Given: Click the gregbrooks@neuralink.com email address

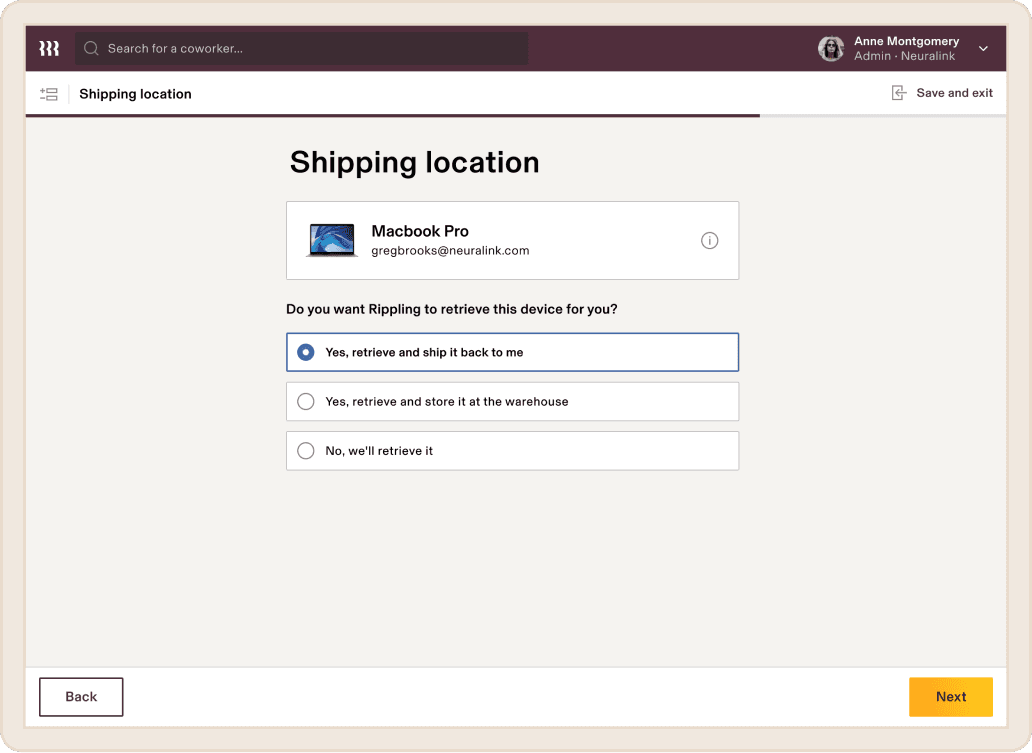Looking at the screenshot, I should click(450, 251).
